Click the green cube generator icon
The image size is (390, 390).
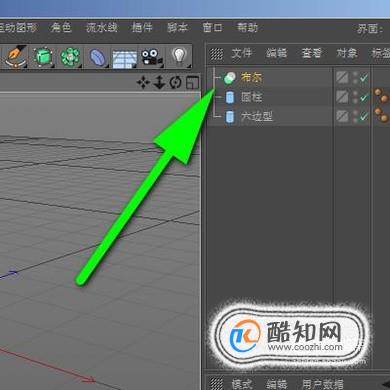(x=43, y=57)
